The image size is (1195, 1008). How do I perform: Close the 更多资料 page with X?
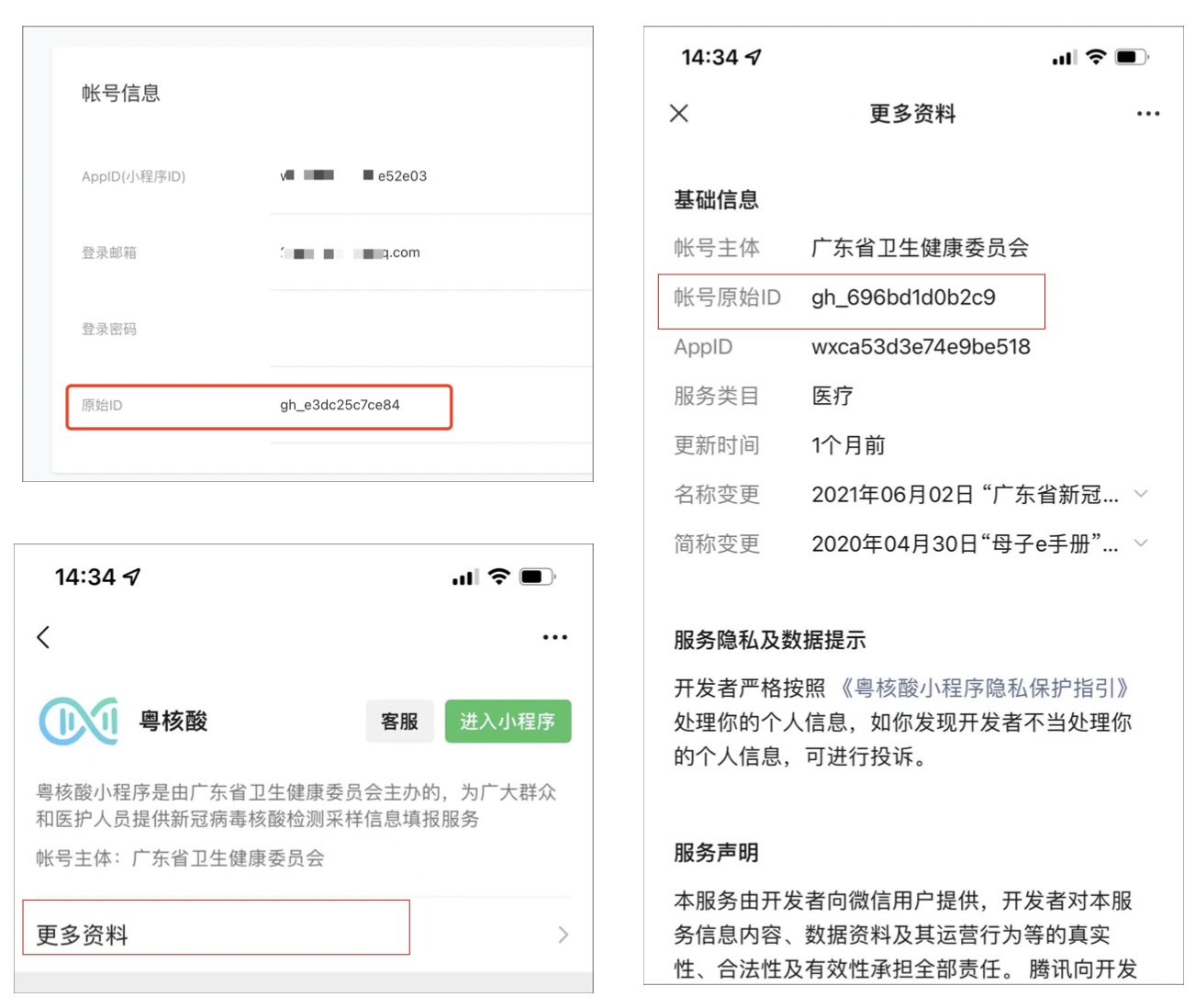tap(679, 113)
